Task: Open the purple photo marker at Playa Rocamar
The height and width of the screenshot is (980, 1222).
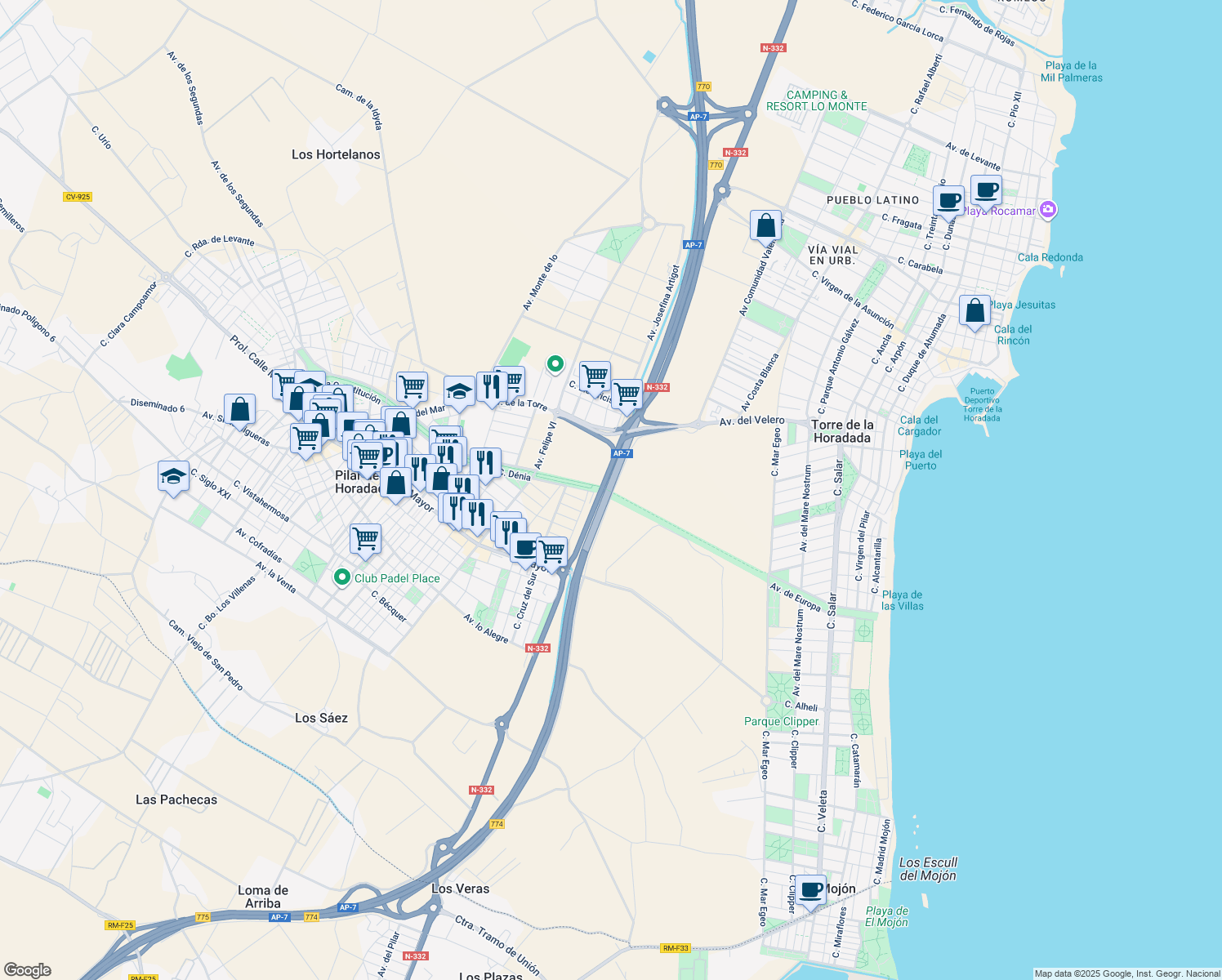Action: [x=1047, y=210]
